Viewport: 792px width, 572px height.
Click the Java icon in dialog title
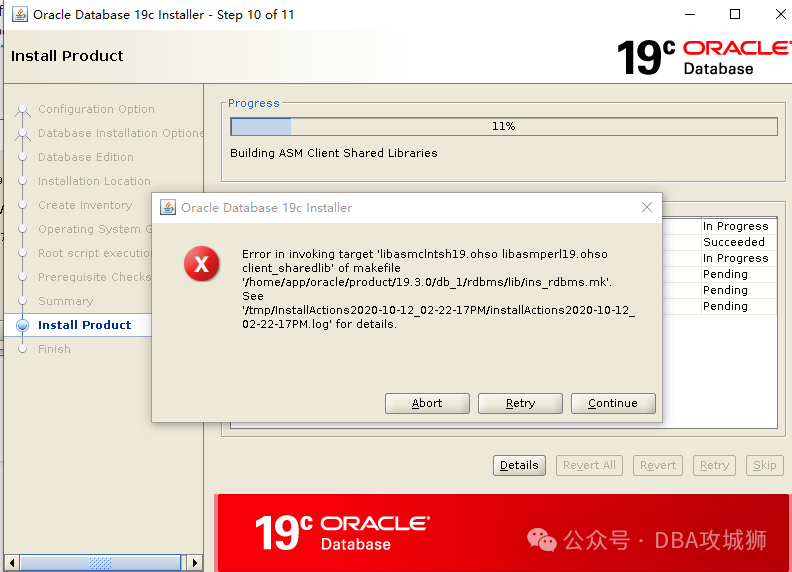point(168,207)
